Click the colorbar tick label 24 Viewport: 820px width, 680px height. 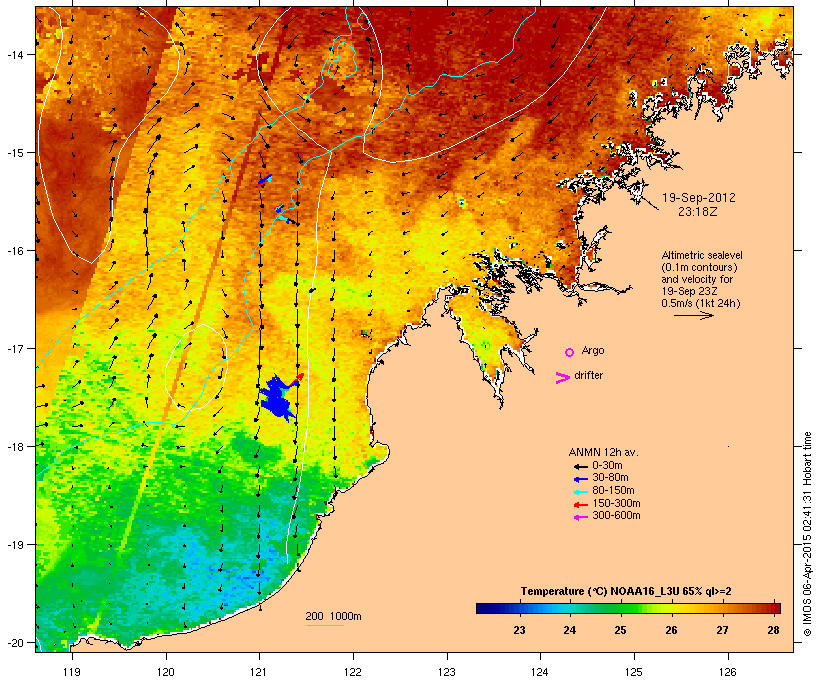(x=570, y=630)
